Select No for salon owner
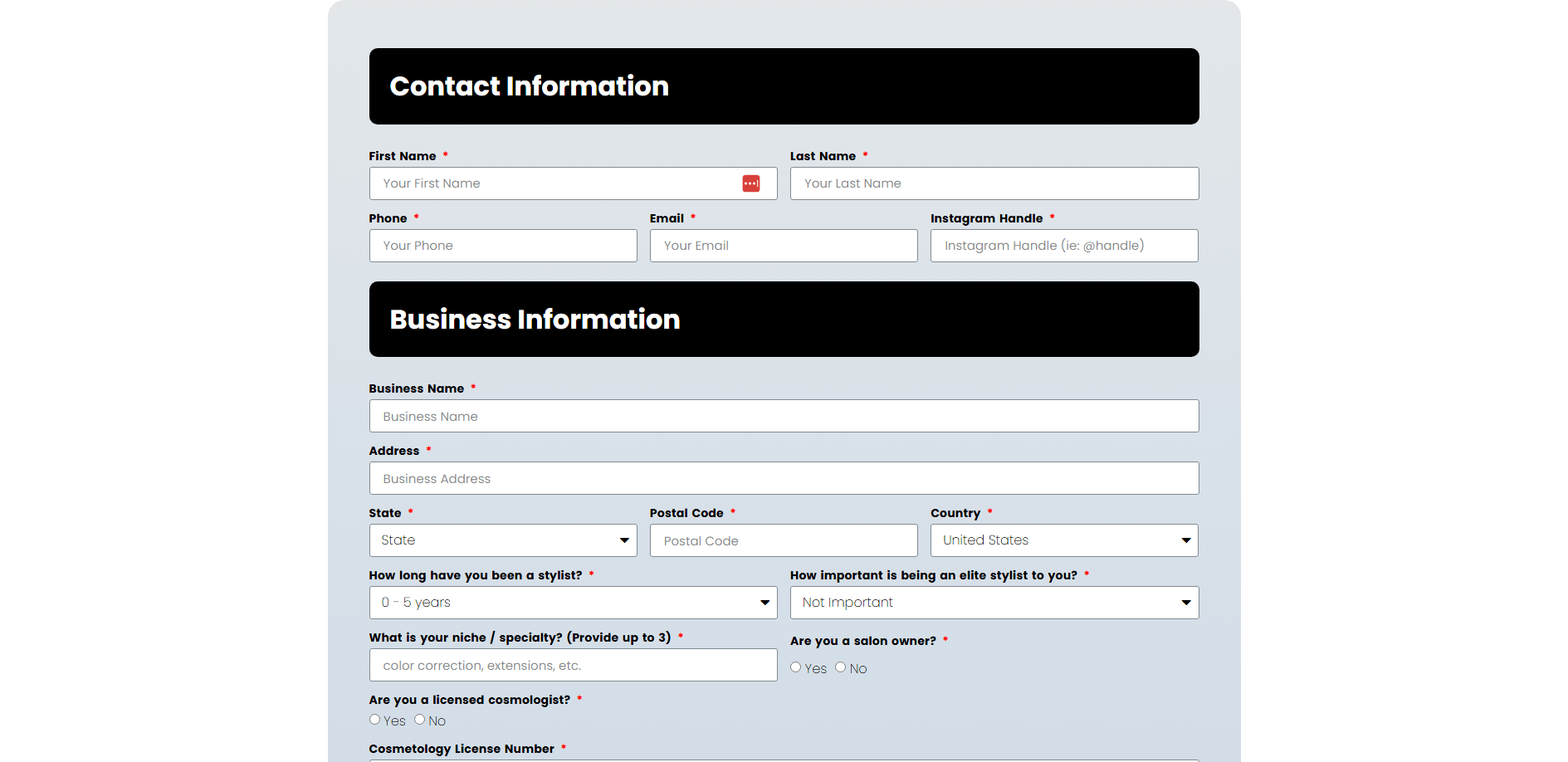The width and height of the screenshot is (1568, 762). tap(840, 667)
